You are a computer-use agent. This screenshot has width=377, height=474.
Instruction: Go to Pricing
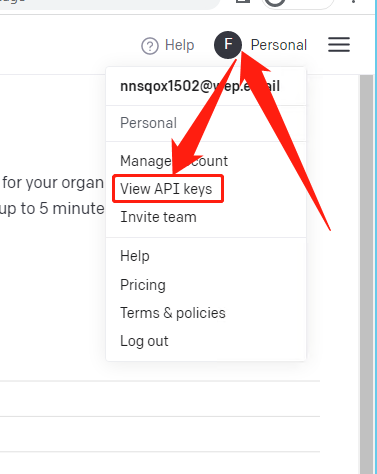point(143,285)
